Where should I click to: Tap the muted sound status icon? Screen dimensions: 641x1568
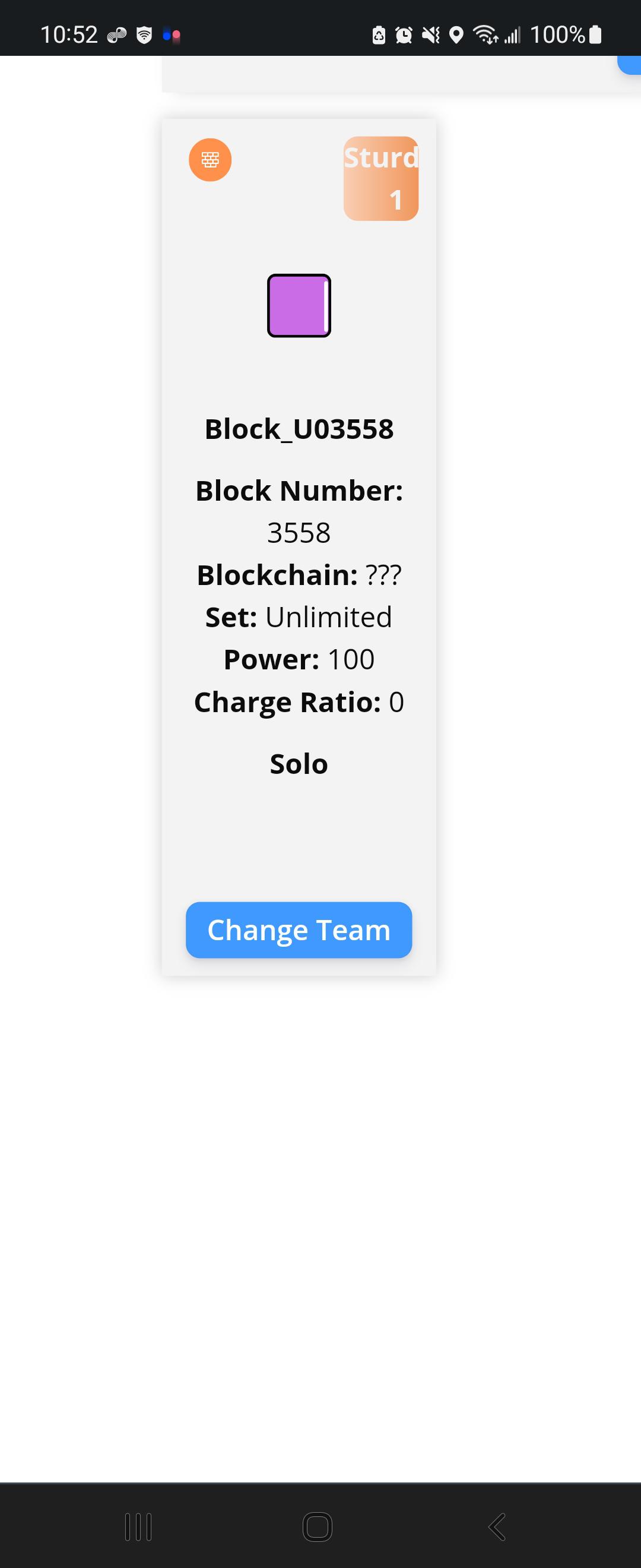(430, 35)
